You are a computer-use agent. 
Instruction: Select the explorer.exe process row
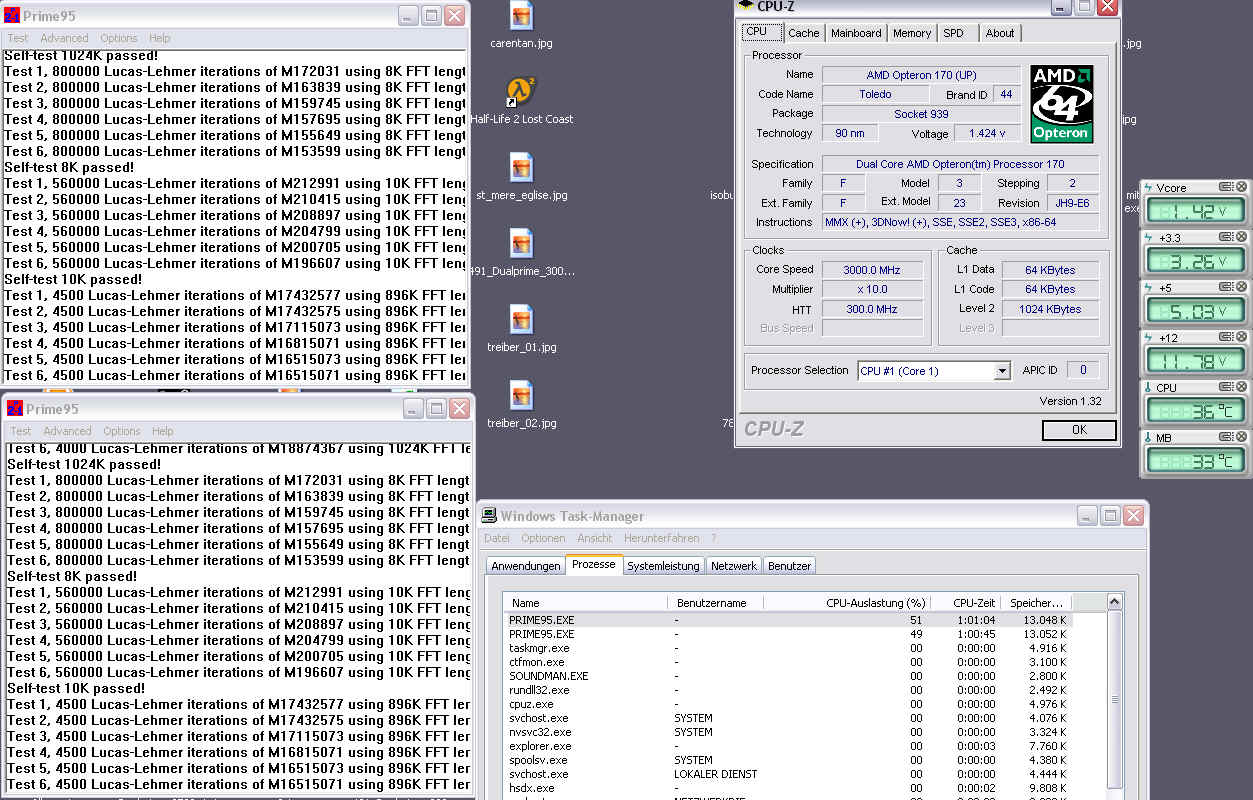point(789,746)
